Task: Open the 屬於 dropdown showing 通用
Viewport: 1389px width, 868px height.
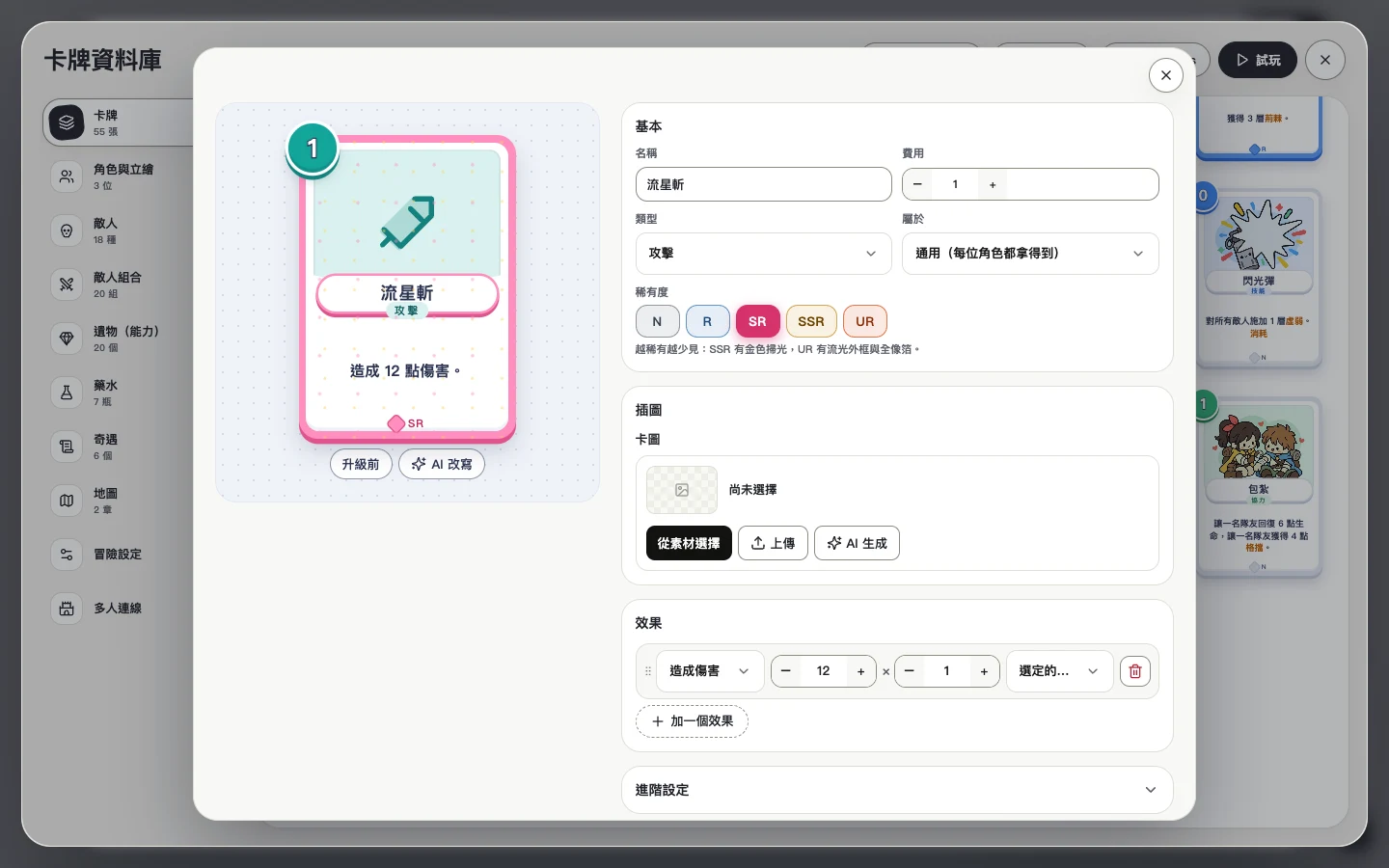Action: pos(1030,254)
